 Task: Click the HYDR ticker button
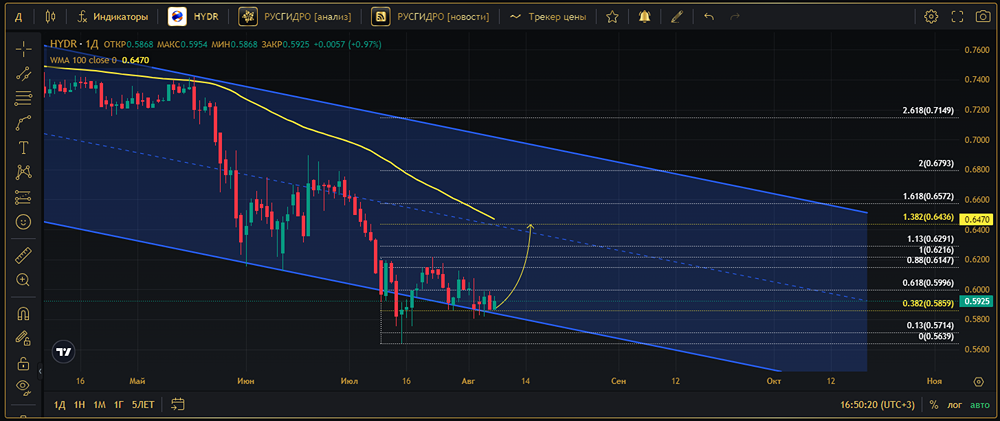click(196, 17)
